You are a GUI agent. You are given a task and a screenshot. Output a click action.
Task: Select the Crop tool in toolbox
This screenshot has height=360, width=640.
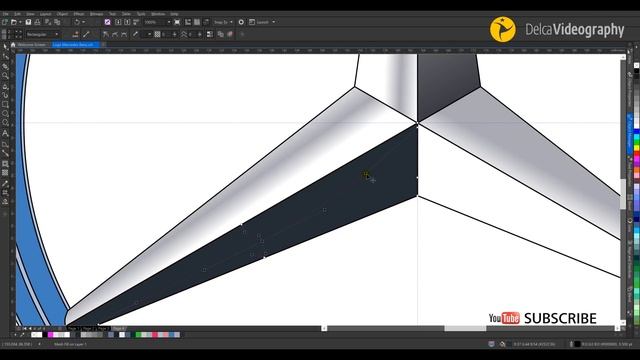coord(5,66)
